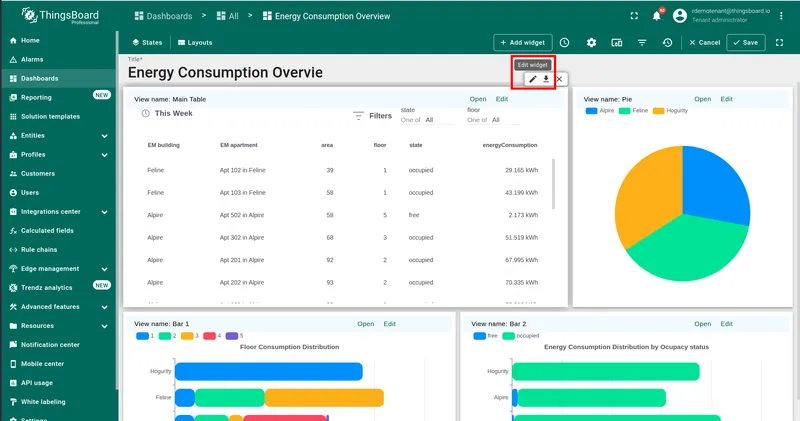This screenshot has width=800, height=421.
Task: Open Users in sidebar
Action: tap(59, 192)
